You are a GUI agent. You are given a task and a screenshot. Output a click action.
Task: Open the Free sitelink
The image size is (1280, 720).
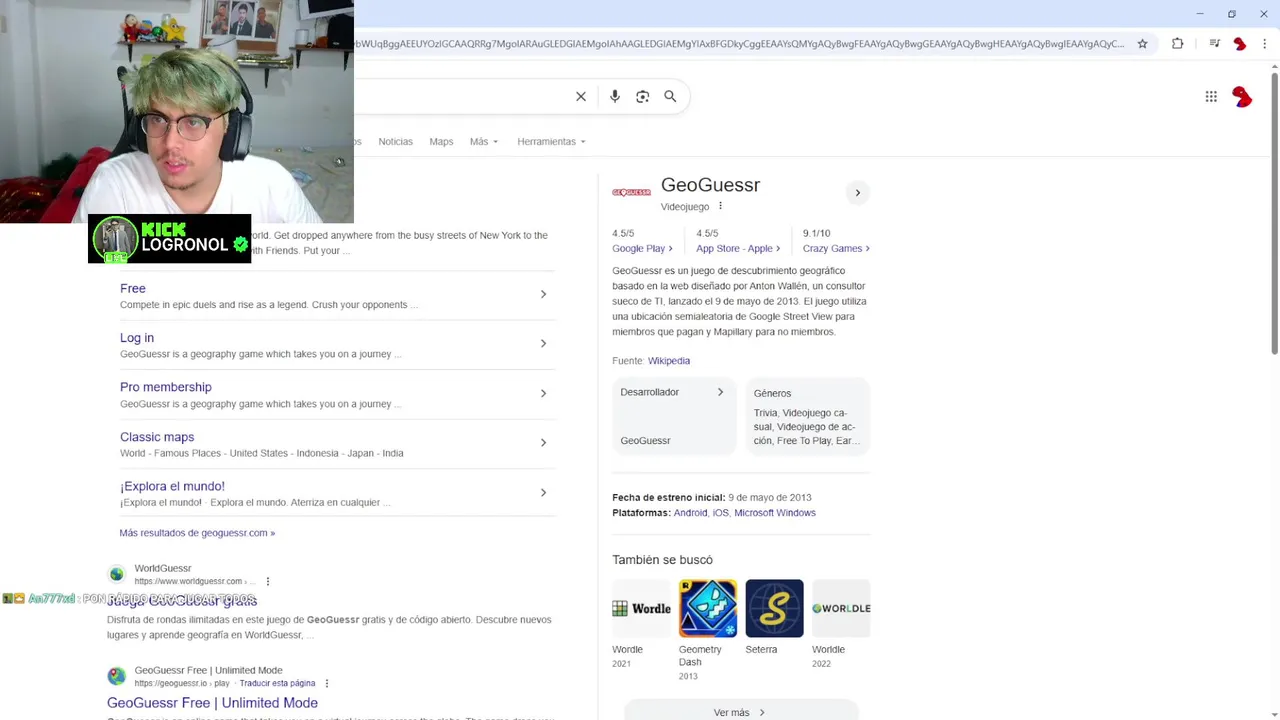click(133, 288)
